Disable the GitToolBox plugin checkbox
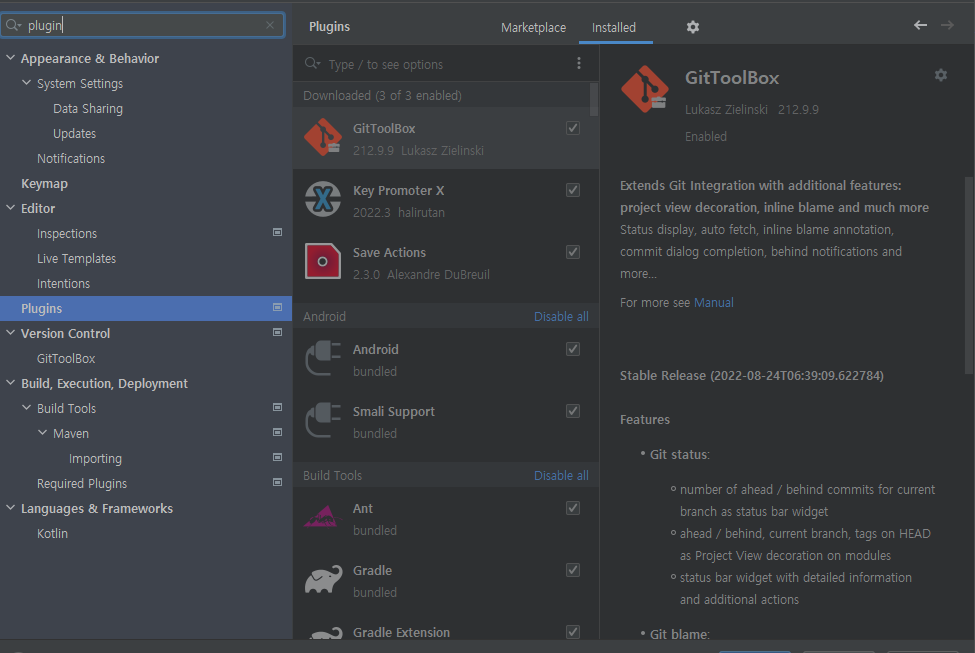The width and height of the screenshot is (975, 653). pos(573,128)
